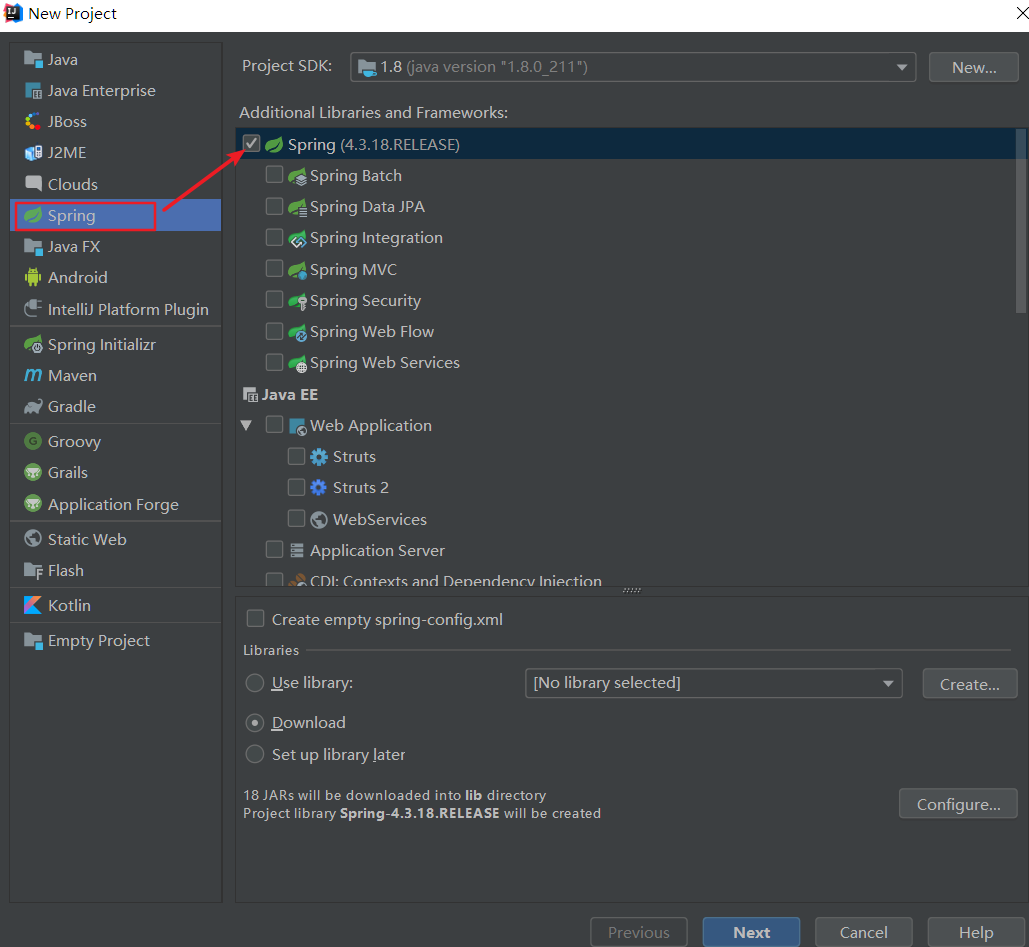Click the Help button
Screen dimensions: 1029x947
pos(976,932)
